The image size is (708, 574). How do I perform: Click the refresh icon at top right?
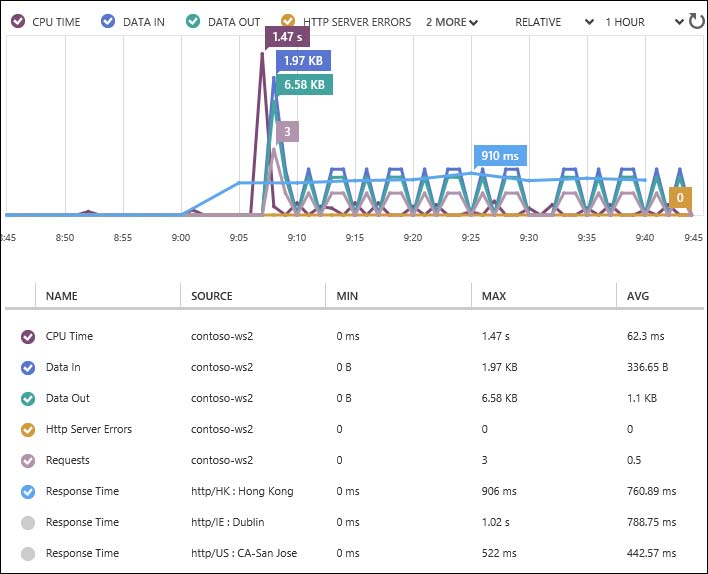(x=696, y=21)
